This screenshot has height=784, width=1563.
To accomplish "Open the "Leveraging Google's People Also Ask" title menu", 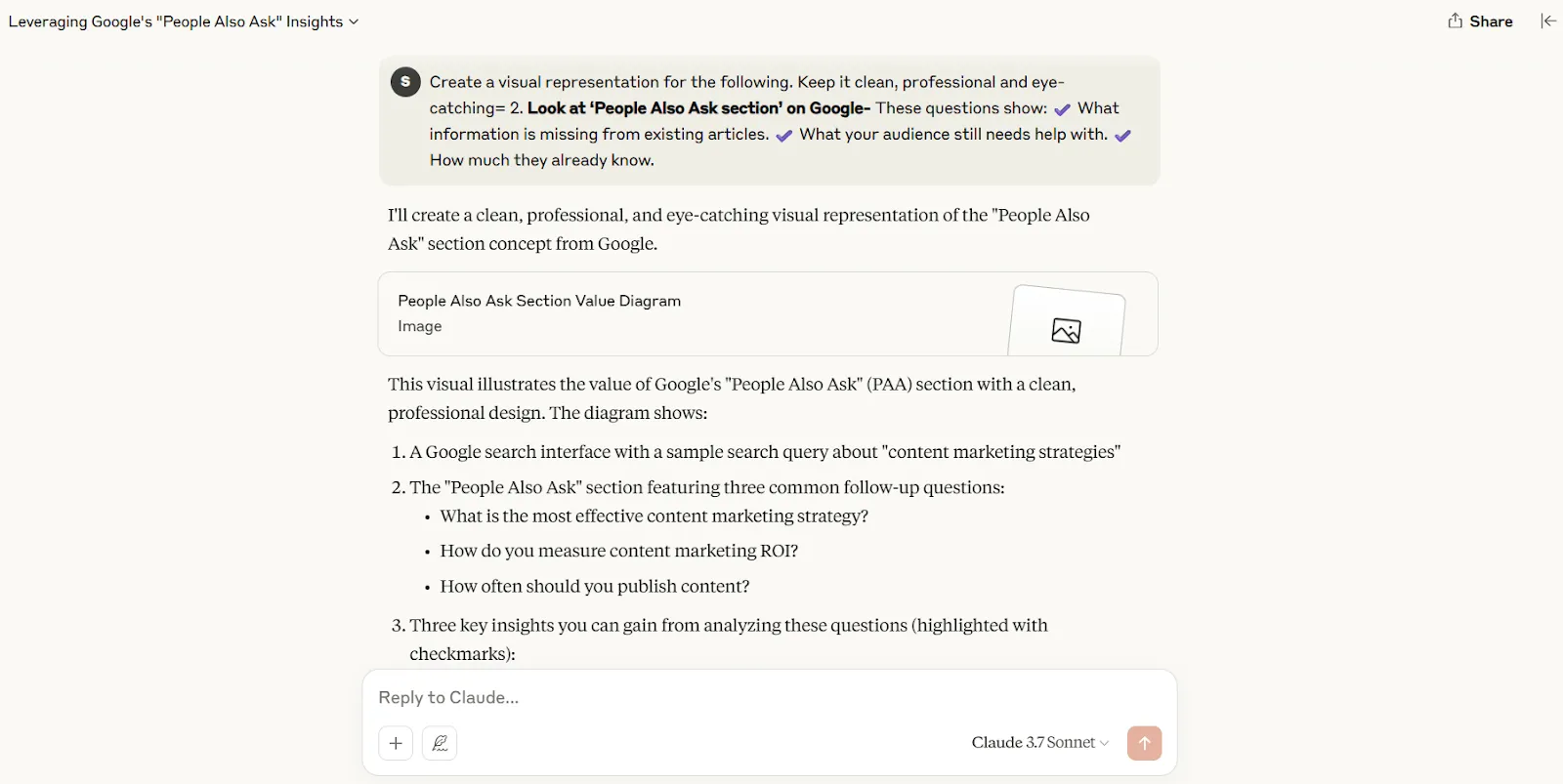I will [x=184, y=21].
